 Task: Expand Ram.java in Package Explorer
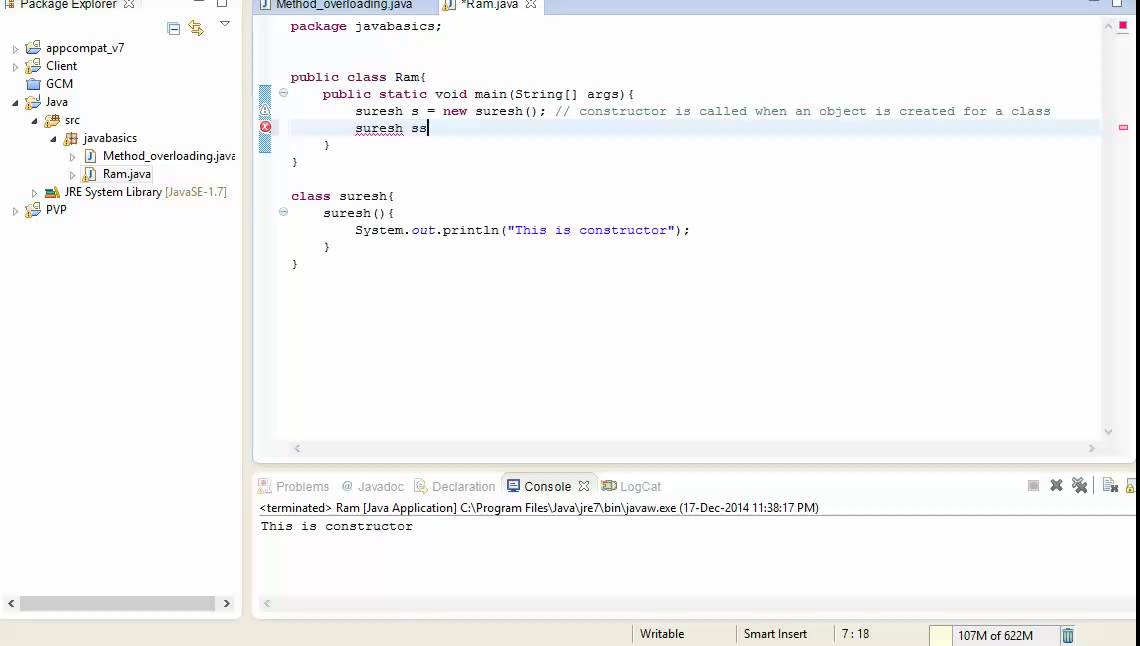point(72,175)
